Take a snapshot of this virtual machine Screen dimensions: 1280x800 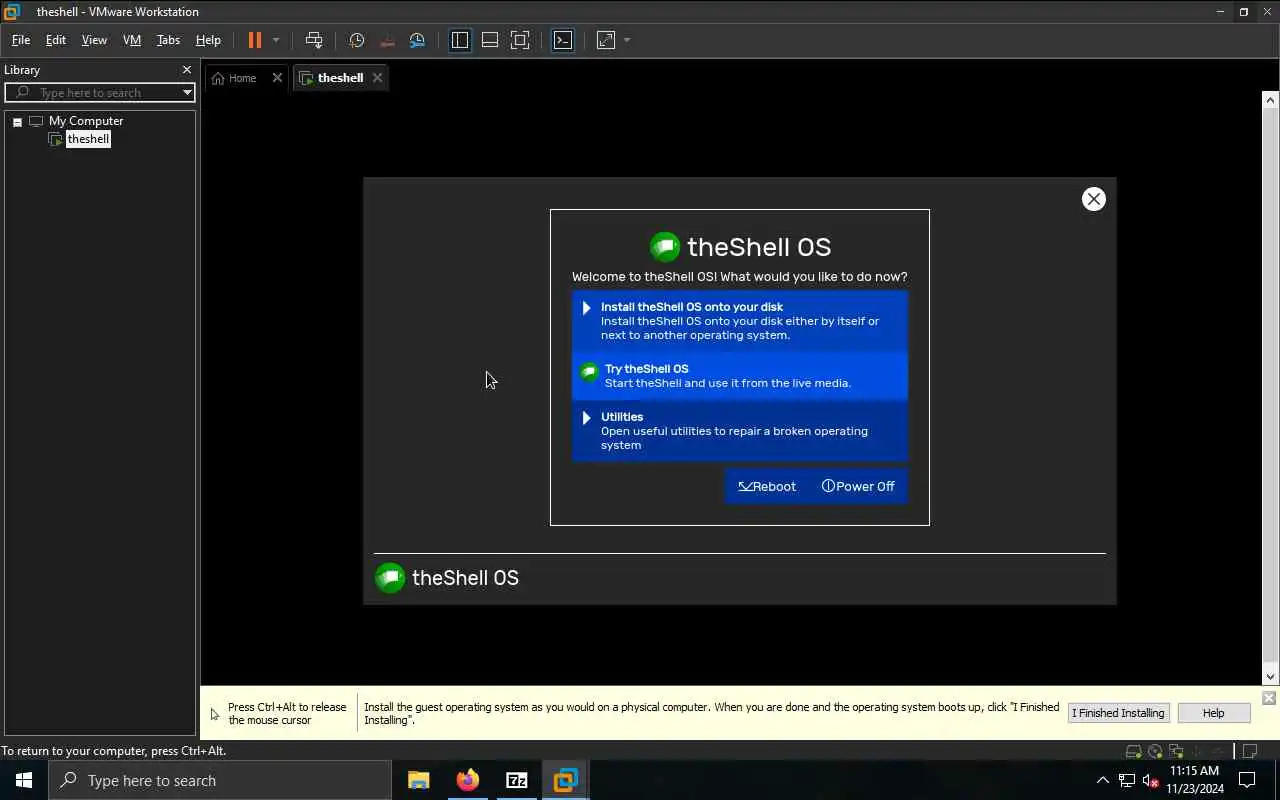point(357,40)
